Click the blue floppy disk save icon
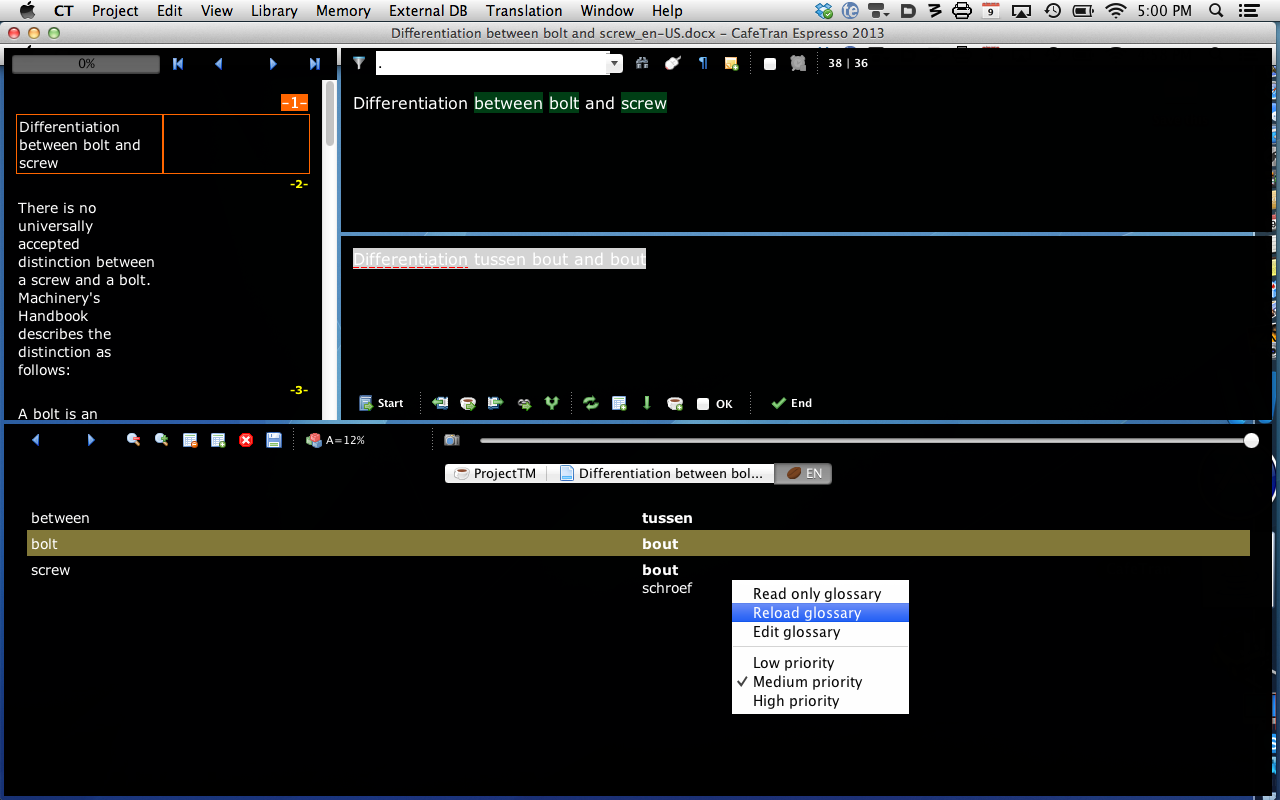This screenshot has width=1280, height=800. [x=274, y=440]
